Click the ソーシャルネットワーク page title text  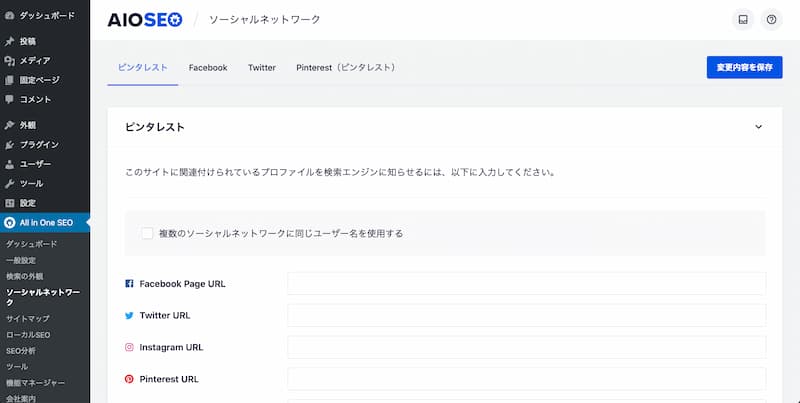tap(264, 20)
